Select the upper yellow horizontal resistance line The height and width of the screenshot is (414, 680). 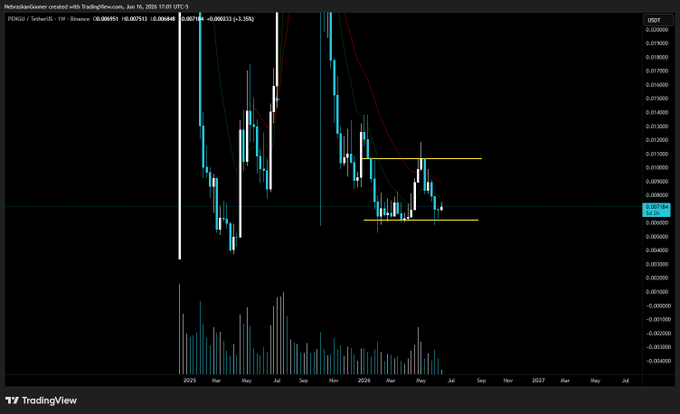tap(422, 159)
